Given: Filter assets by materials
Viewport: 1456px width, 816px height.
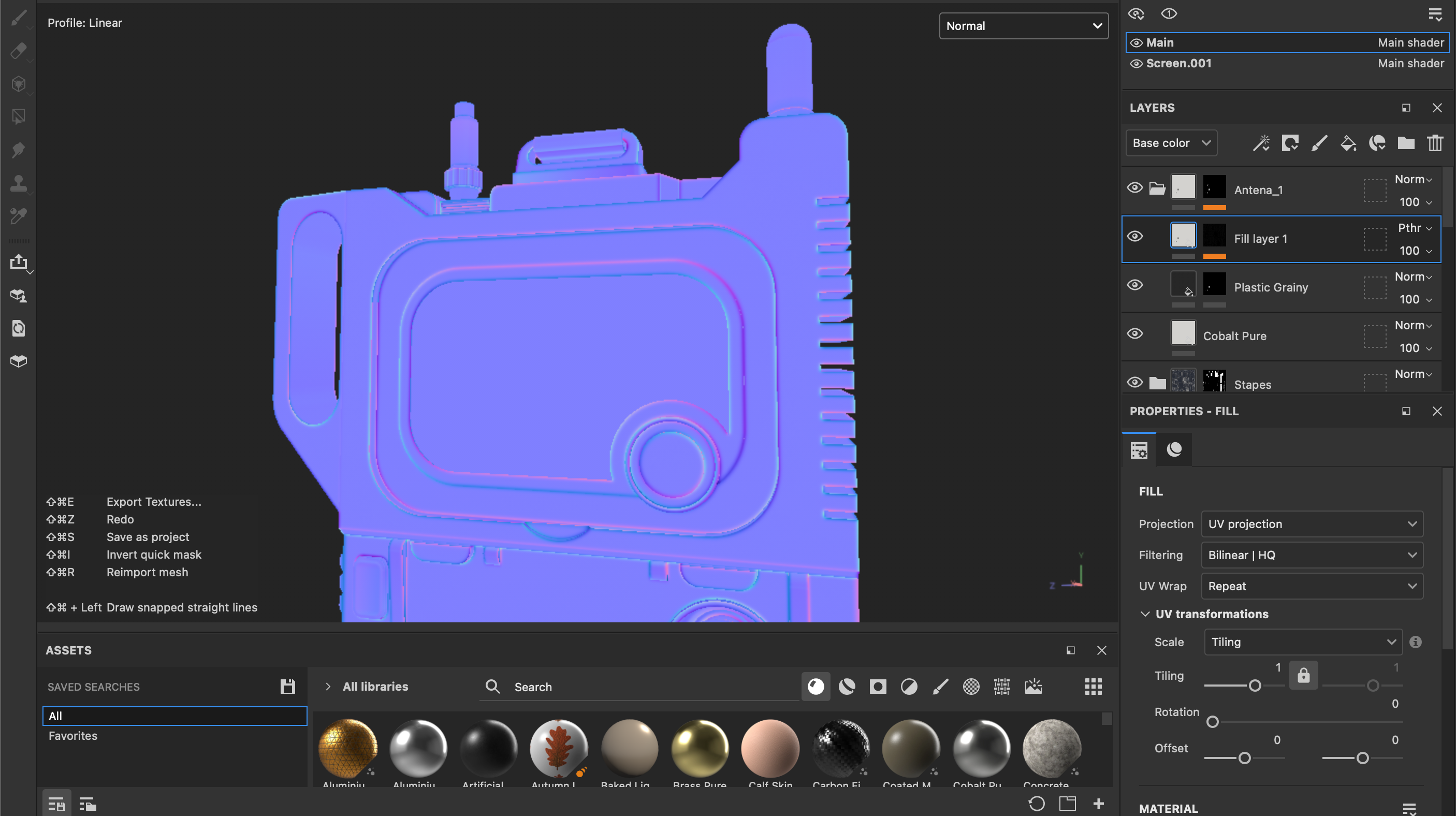Looking at the screenshot, I should pos(816,687).
